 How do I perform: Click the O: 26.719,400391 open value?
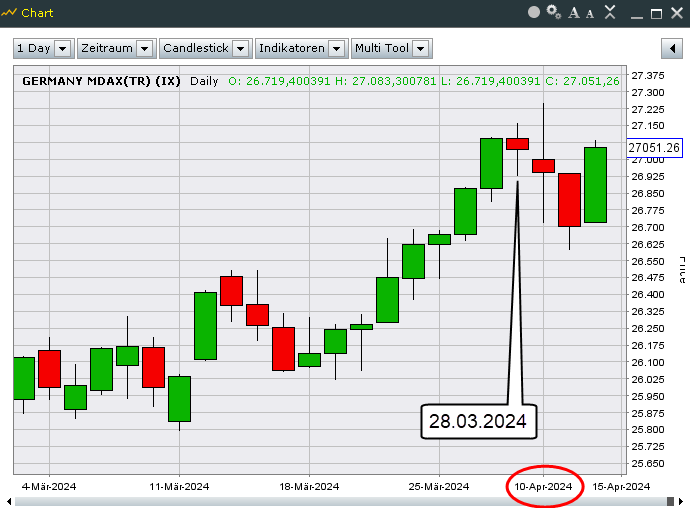(x=279, y=81)
